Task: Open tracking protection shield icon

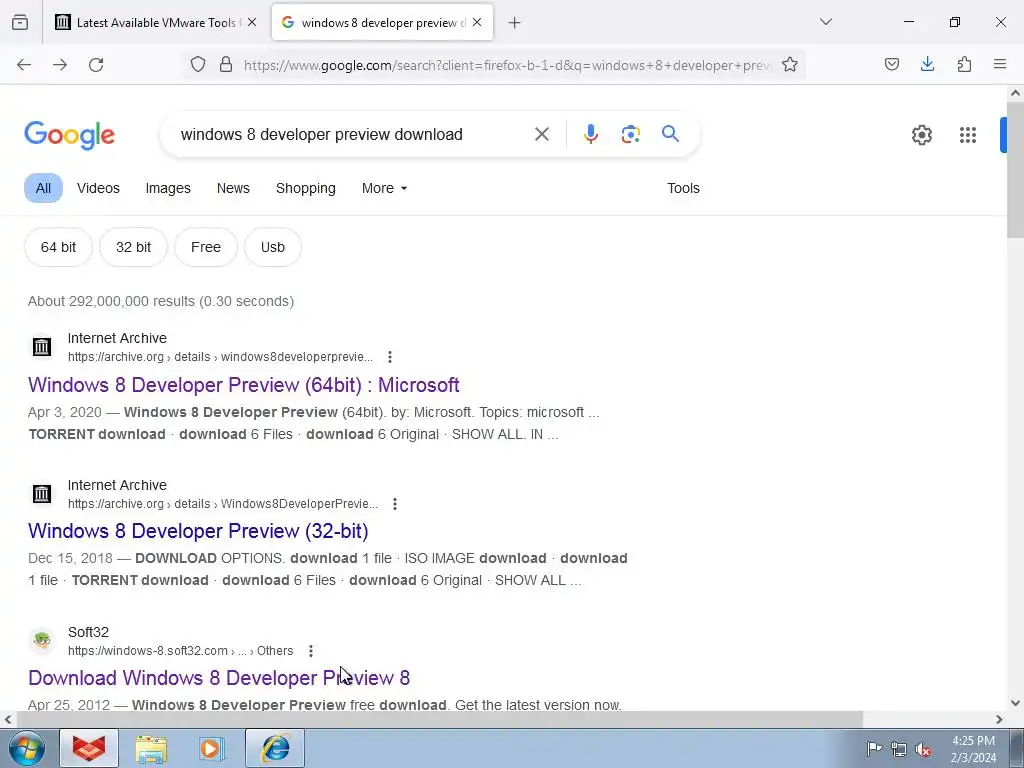Action: pos(198,65)
